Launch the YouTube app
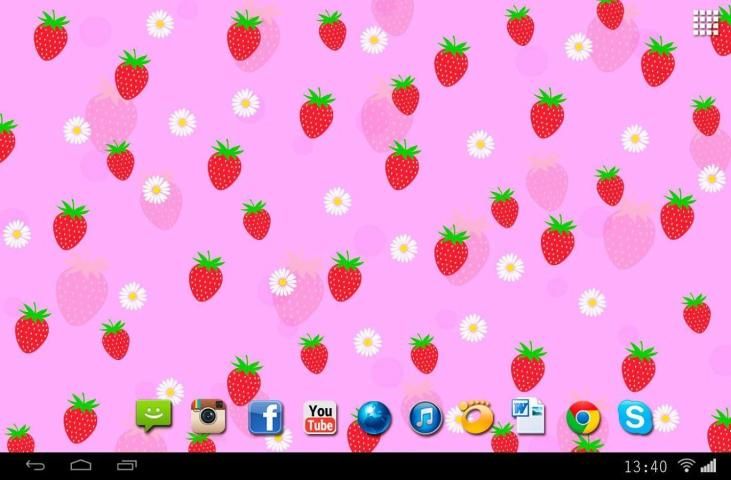The height and width of the screenshot is (480, 731). click(x=320, y=416)
